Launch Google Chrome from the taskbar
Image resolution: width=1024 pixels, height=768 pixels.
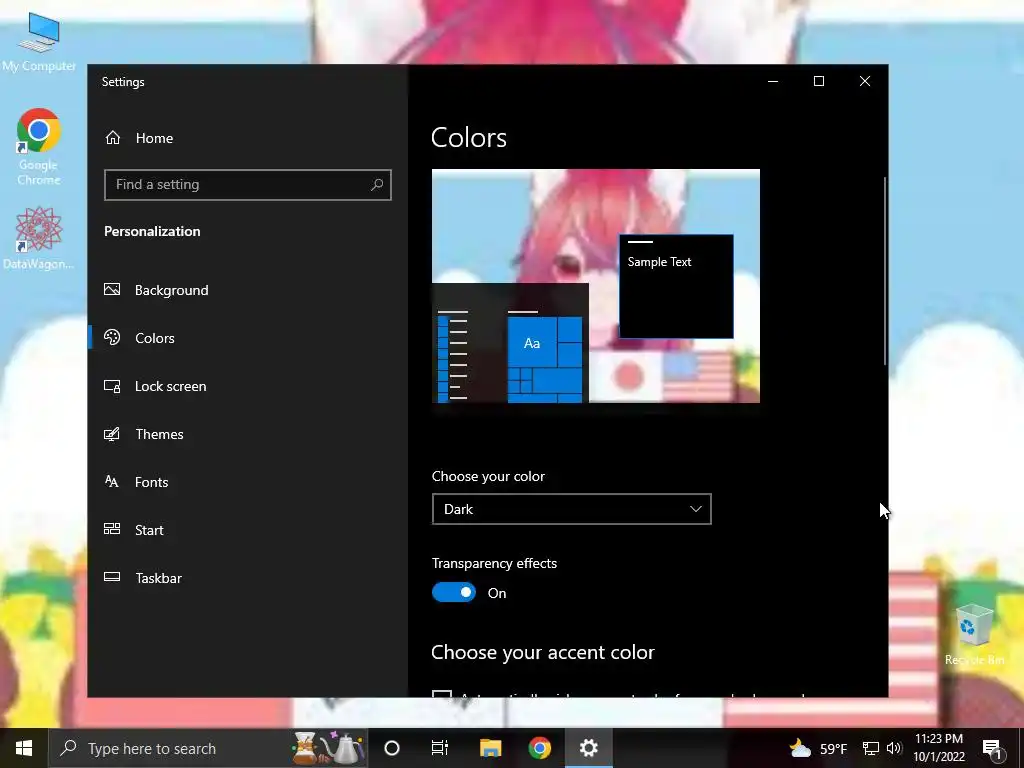[539, 748]
